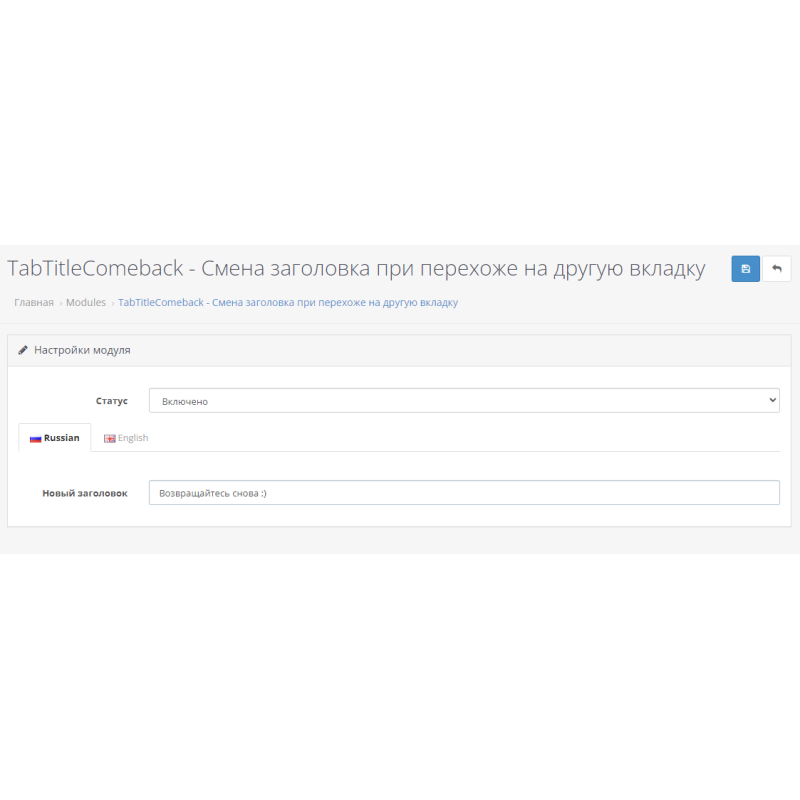Viewport: 800px width, 800px height.
Task: Click the chevron on the status dropdown
Action: pos(773,399)
